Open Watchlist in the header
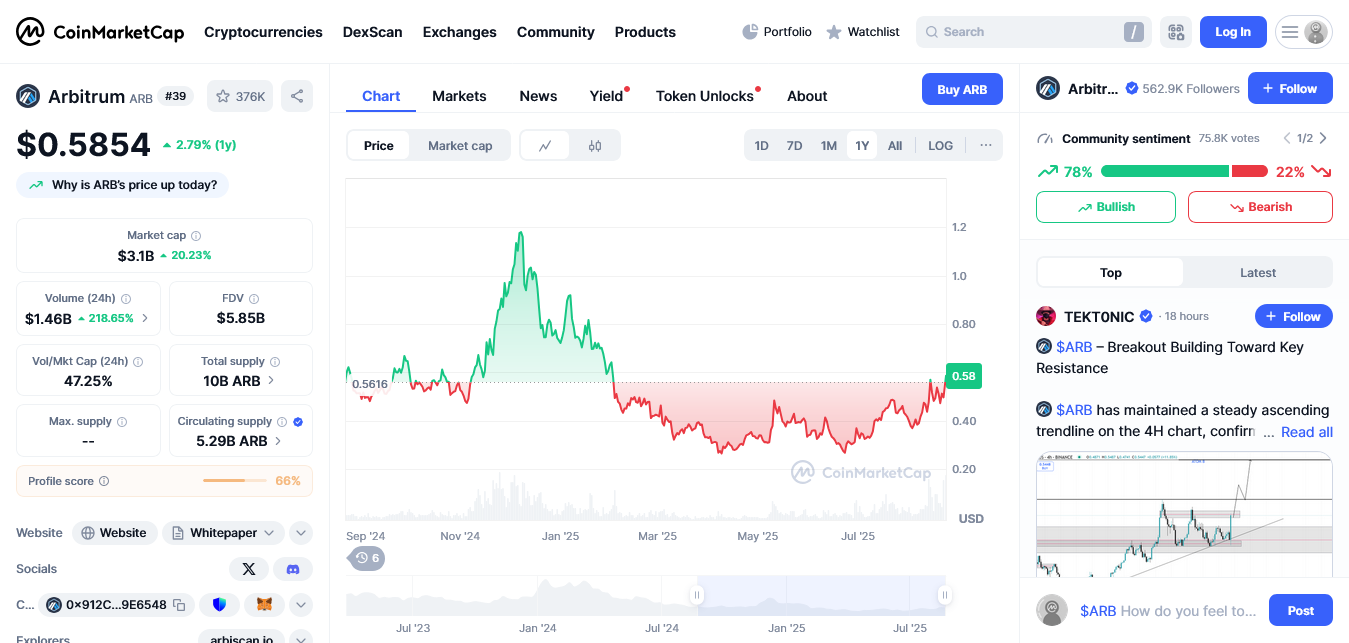This screenshot has width=1349, height=643. [x=863, y=32]
